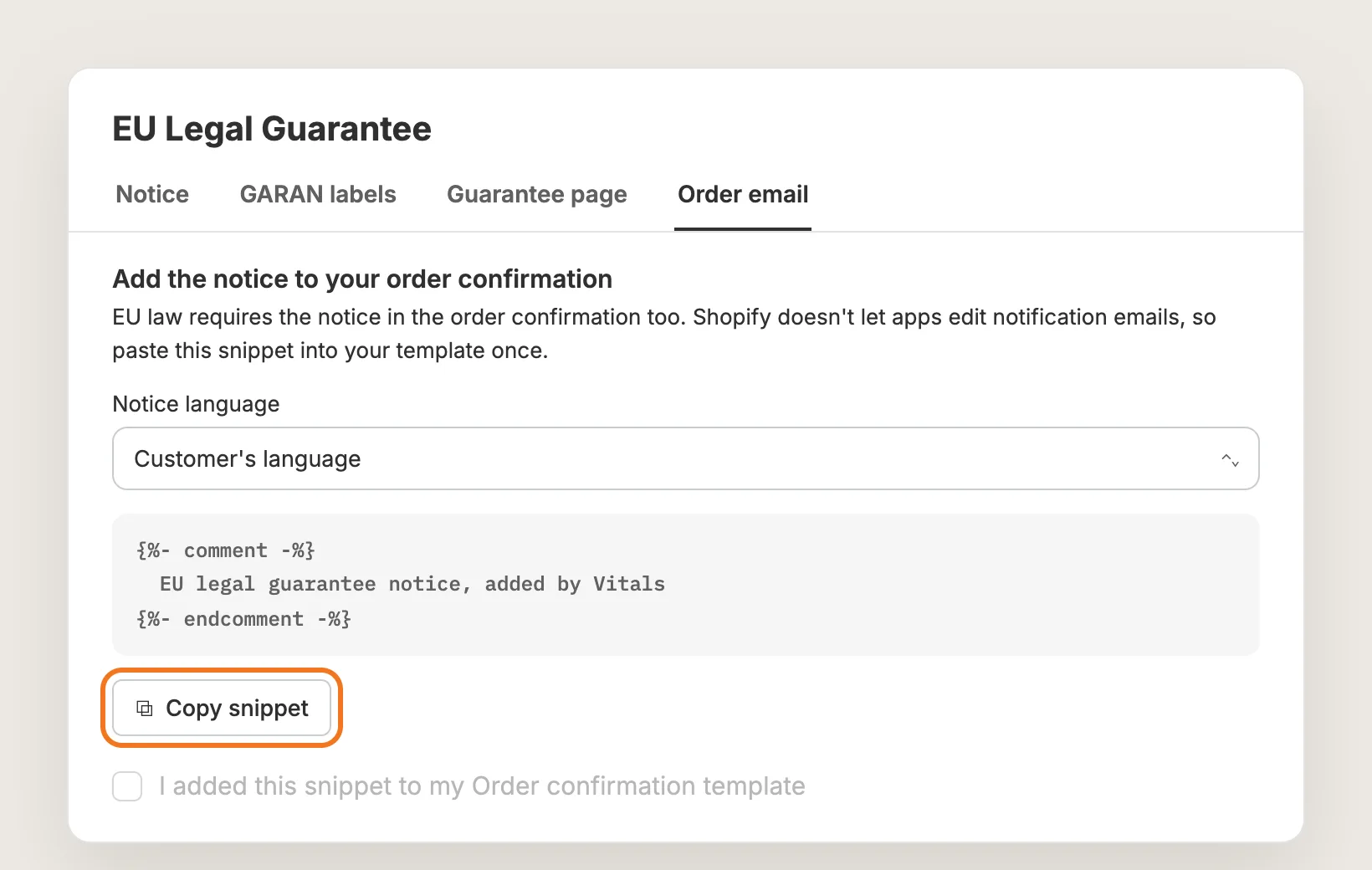Screen dimensions: 1372x870
Task: Click 'EU legal guarantee notice, added by Vitals'
Action: coord(412,584)
